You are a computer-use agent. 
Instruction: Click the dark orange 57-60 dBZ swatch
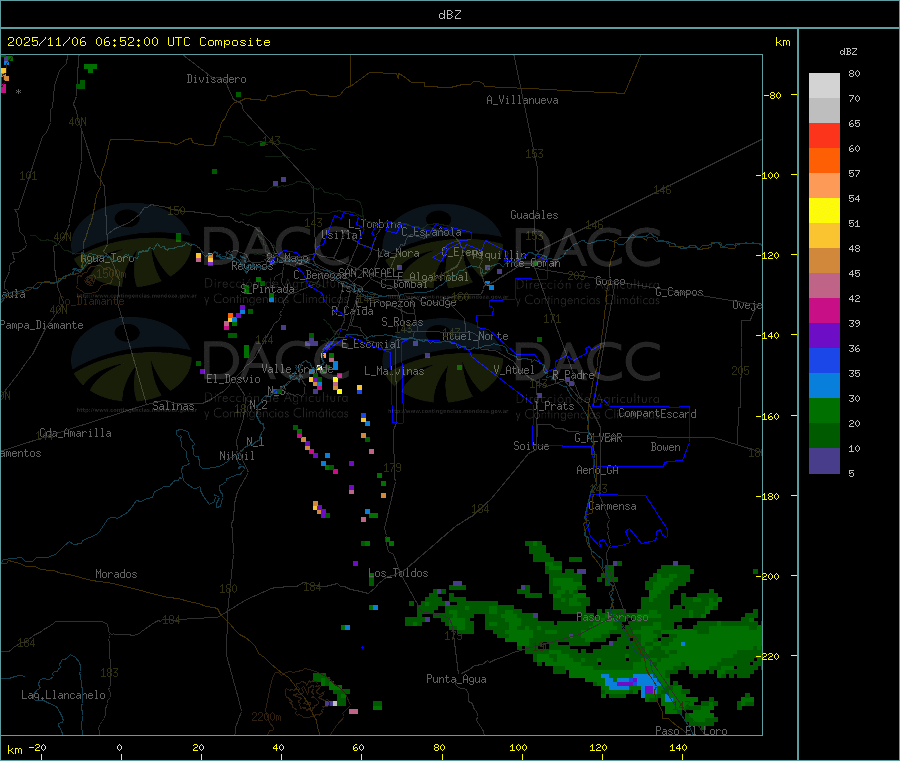(x=824, y=161)
